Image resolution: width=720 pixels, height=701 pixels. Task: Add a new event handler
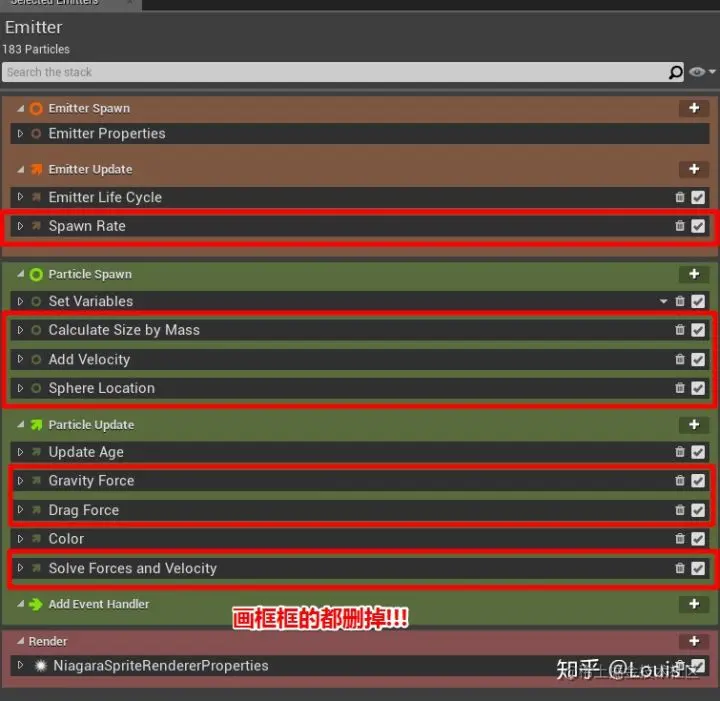tap(694, 604)
